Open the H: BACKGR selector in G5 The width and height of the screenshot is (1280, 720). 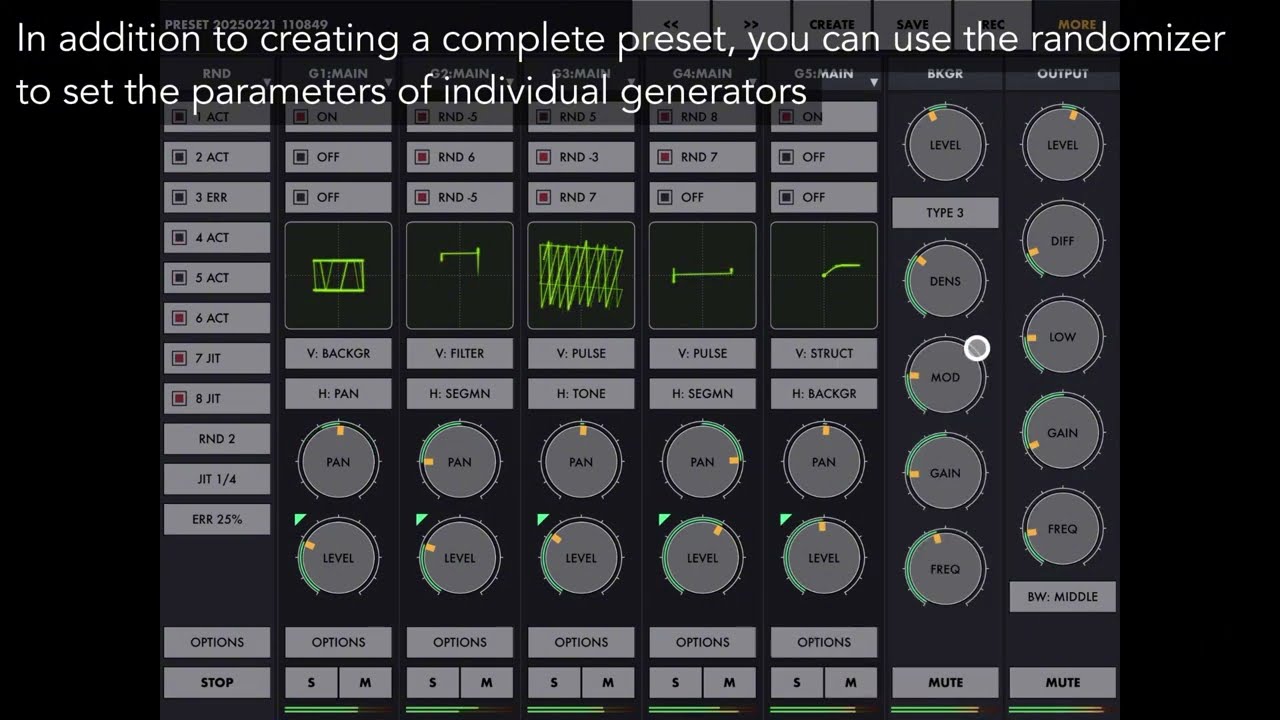824,393
